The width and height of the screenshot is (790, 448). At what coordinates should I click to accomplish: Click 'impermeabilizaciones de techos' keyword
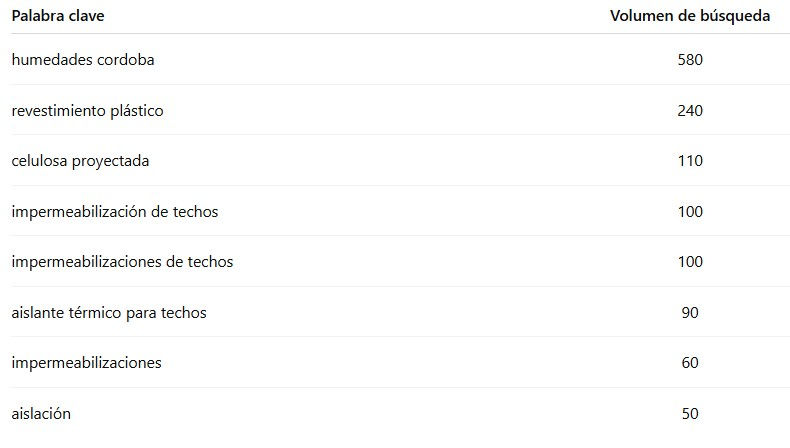122,262
